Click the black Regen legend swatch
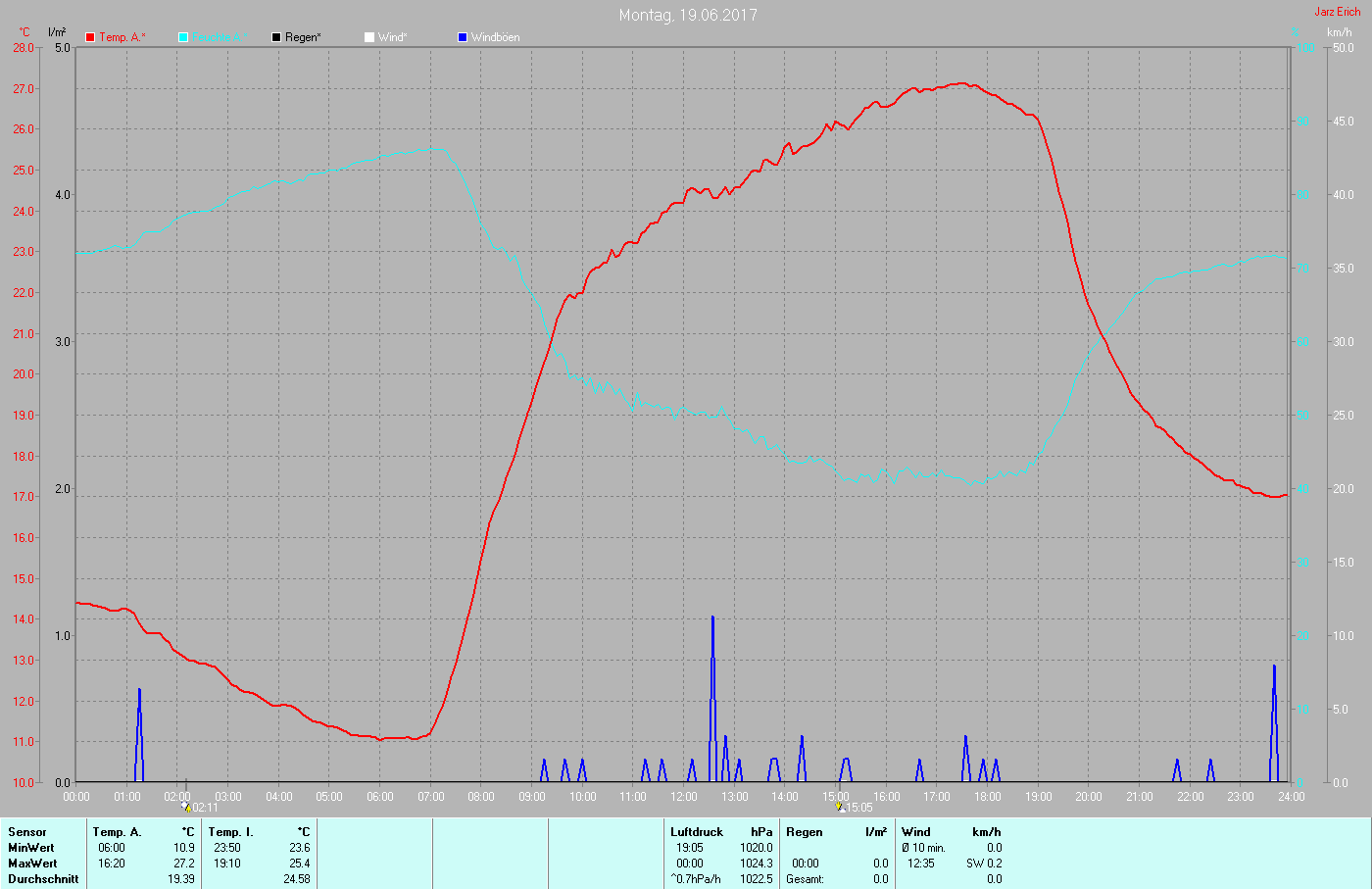Screen dimensions: 1372x889 click(x=276, y=37)
